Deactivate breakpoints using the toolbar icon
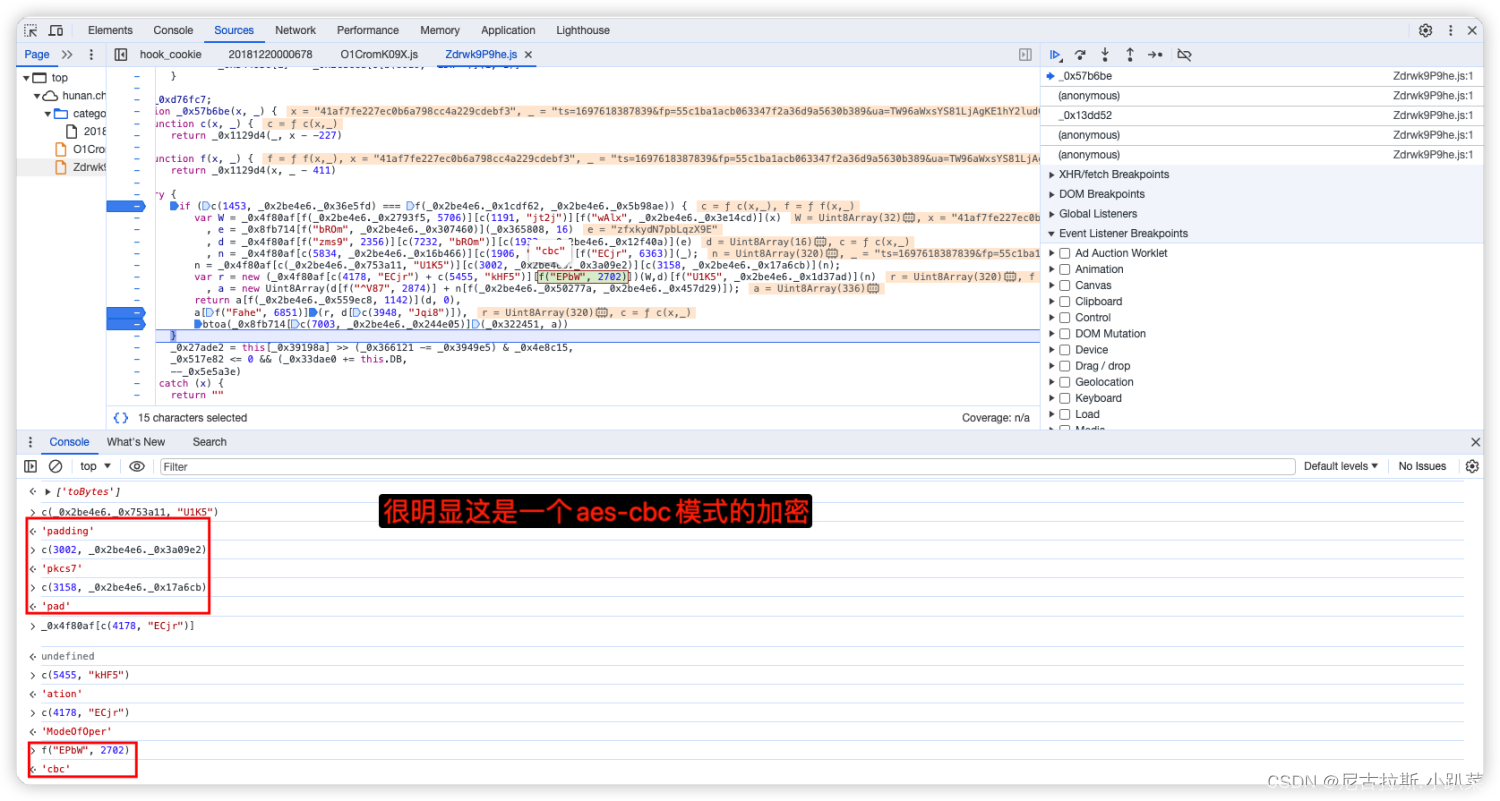The image size is (1500, 801). coord(1184,55)
